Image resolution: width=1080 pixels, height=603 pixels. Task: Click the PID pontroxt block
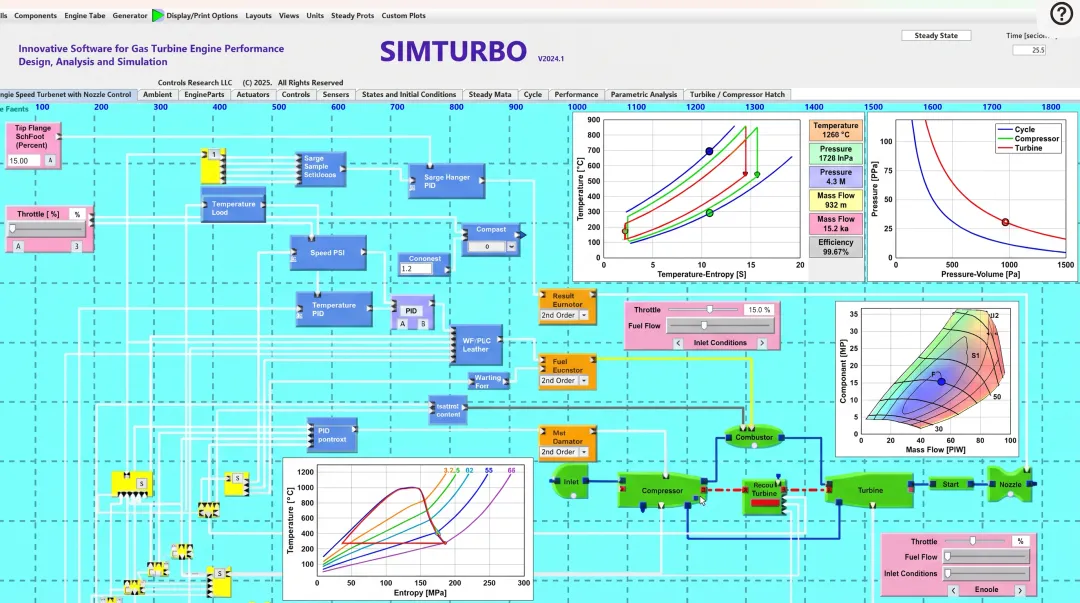(x=332, y=435)
